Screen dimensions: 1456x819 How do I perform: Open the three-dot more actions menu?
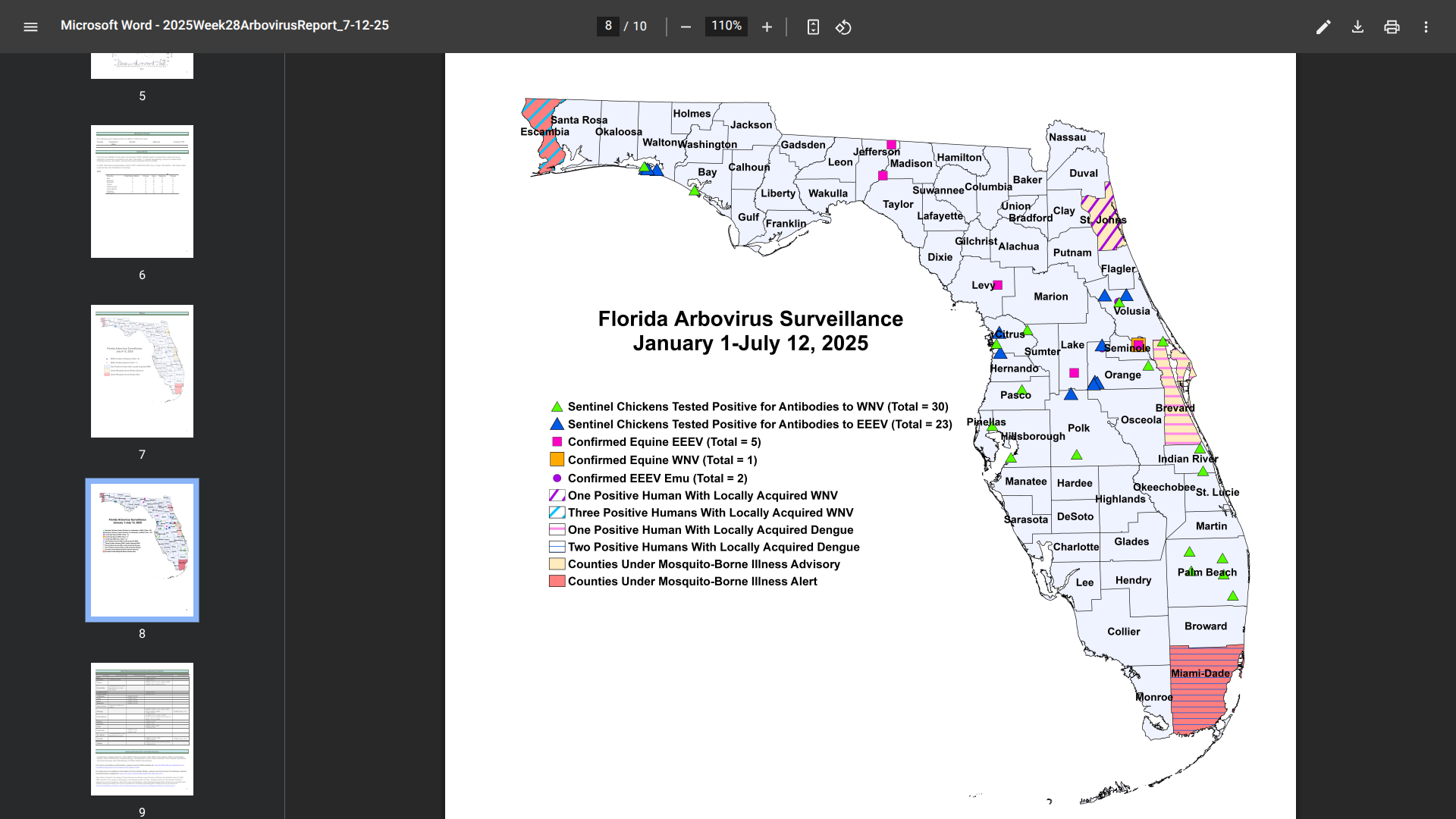pos(1426,27)
